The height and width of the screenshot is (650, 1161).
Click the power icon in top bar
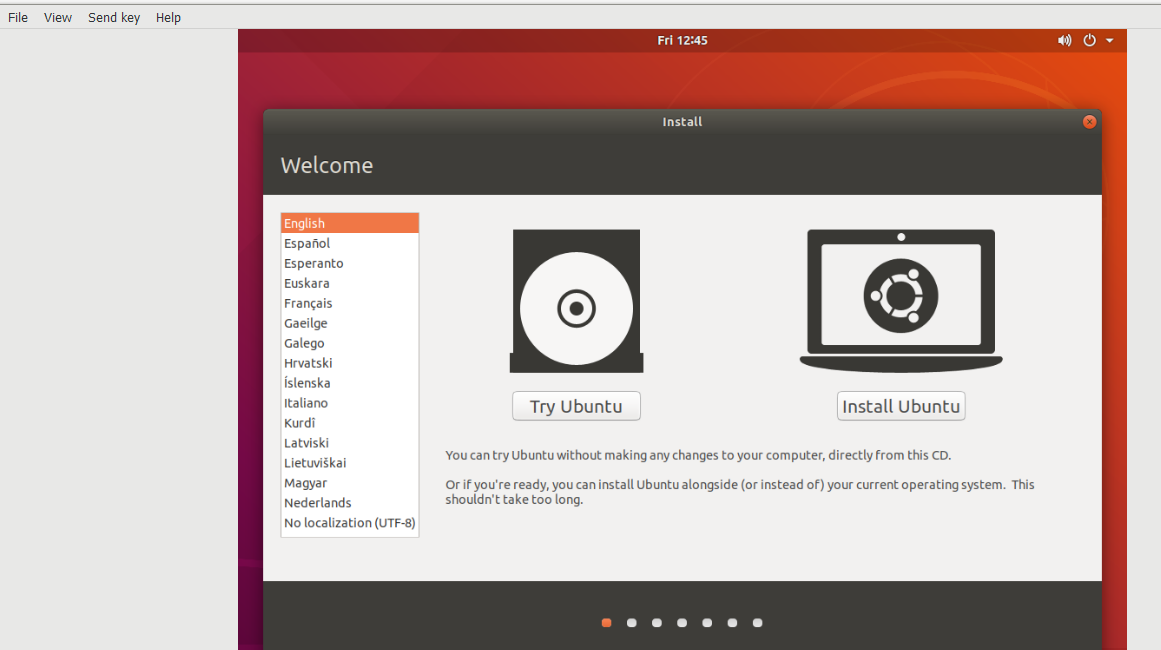(1090, 41)
